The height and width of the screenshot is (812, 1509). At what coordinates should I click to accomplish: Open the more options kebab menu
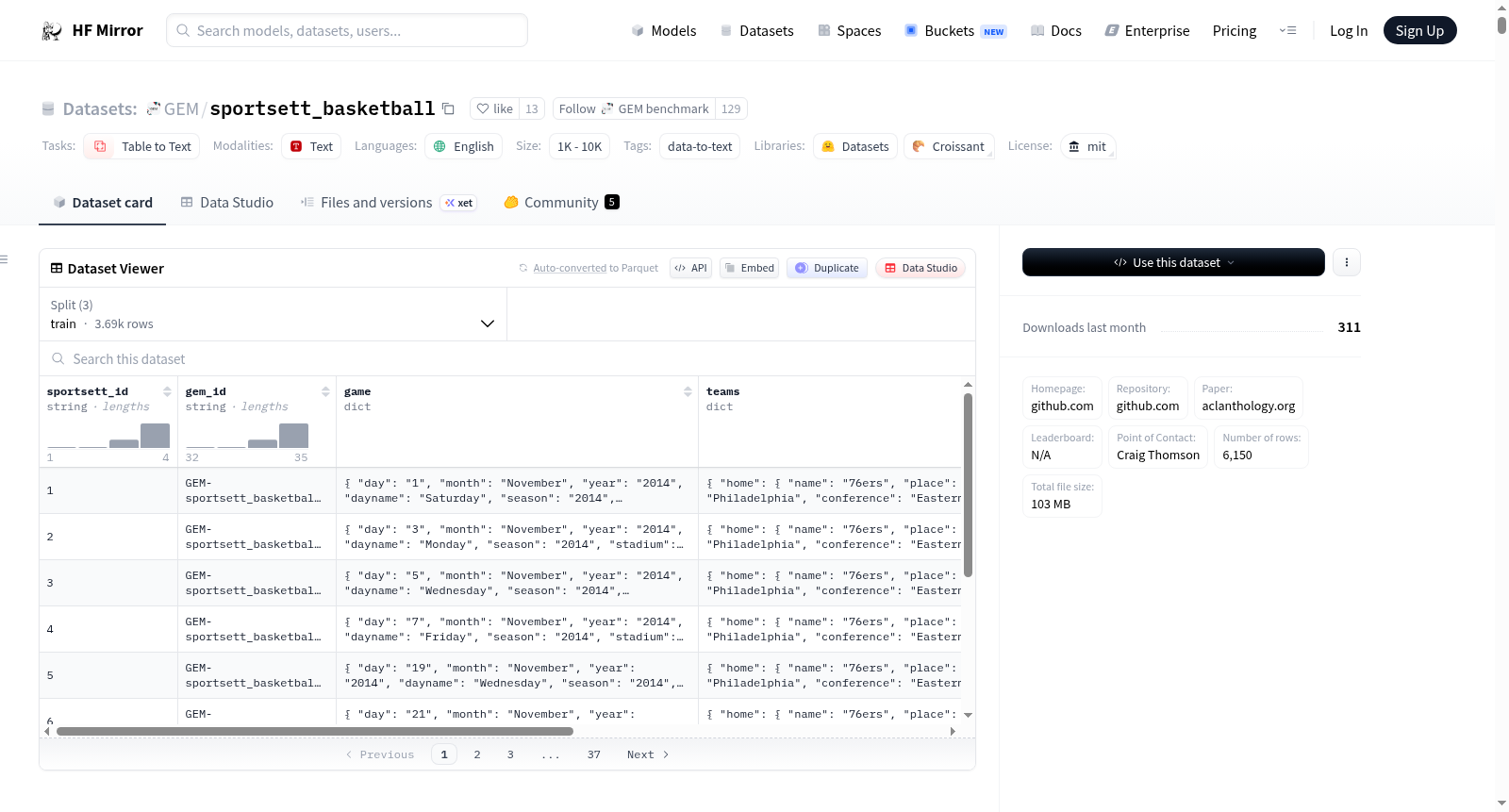coord(1347,262)
